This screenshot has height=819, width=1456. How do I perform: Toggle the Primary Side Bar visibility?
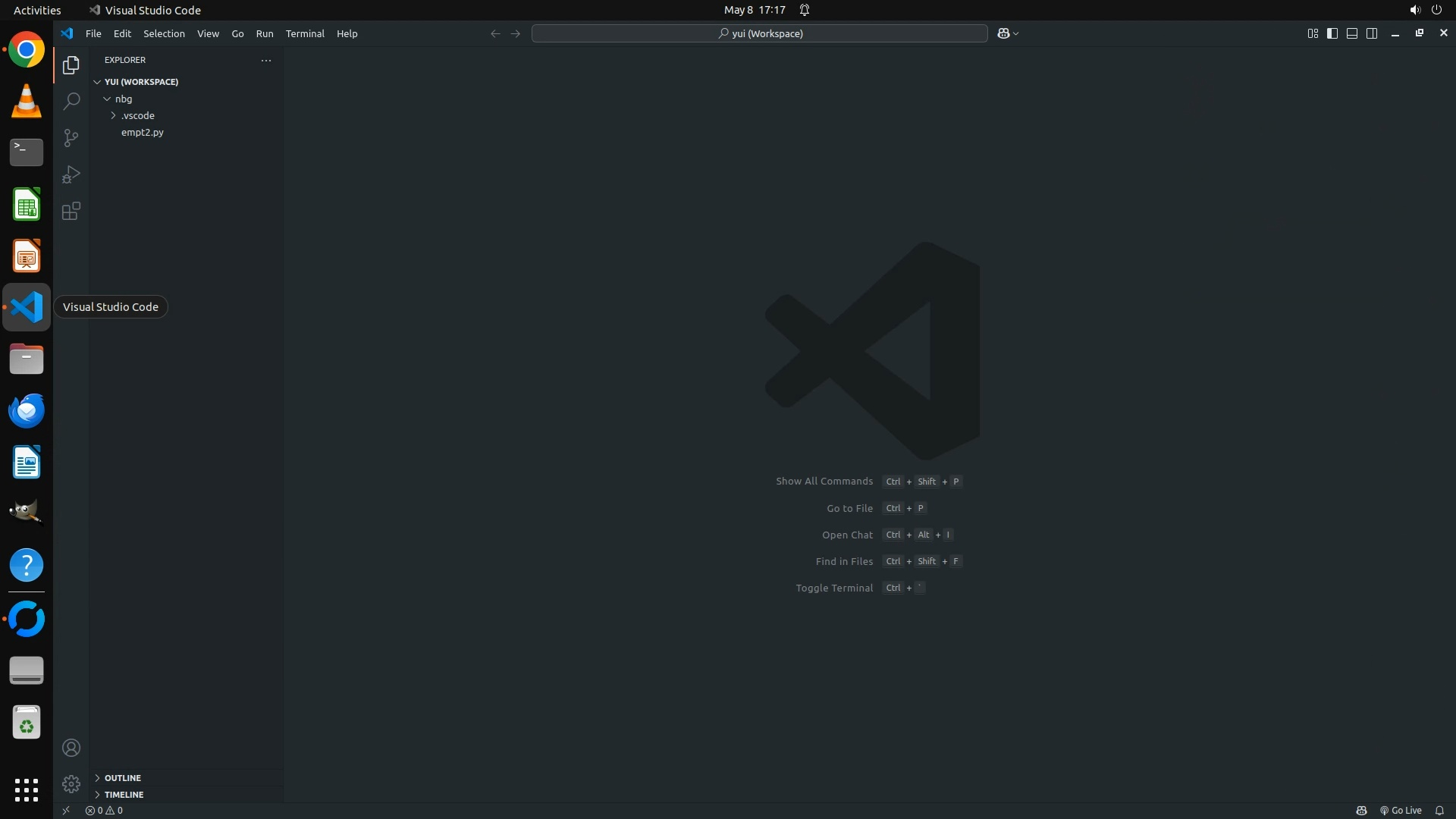pos(1332,33)
